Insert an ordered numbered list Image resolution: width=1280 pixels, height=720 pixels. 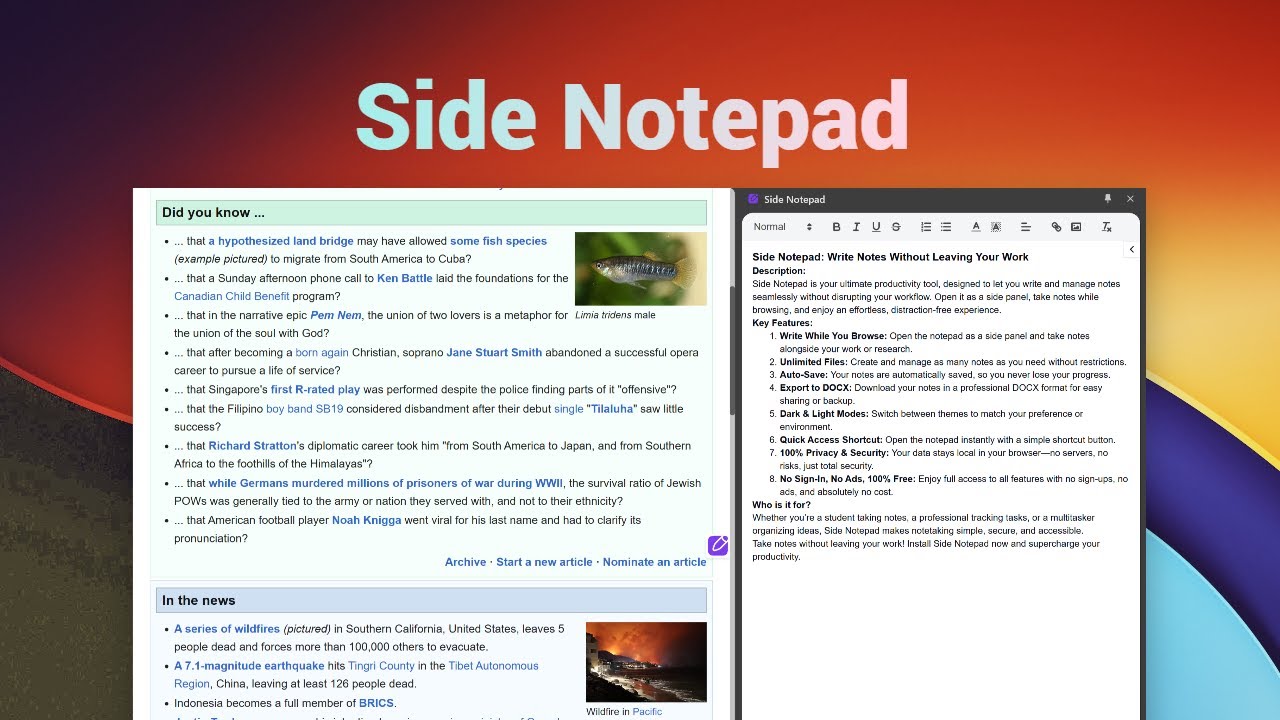coord(926,227)
